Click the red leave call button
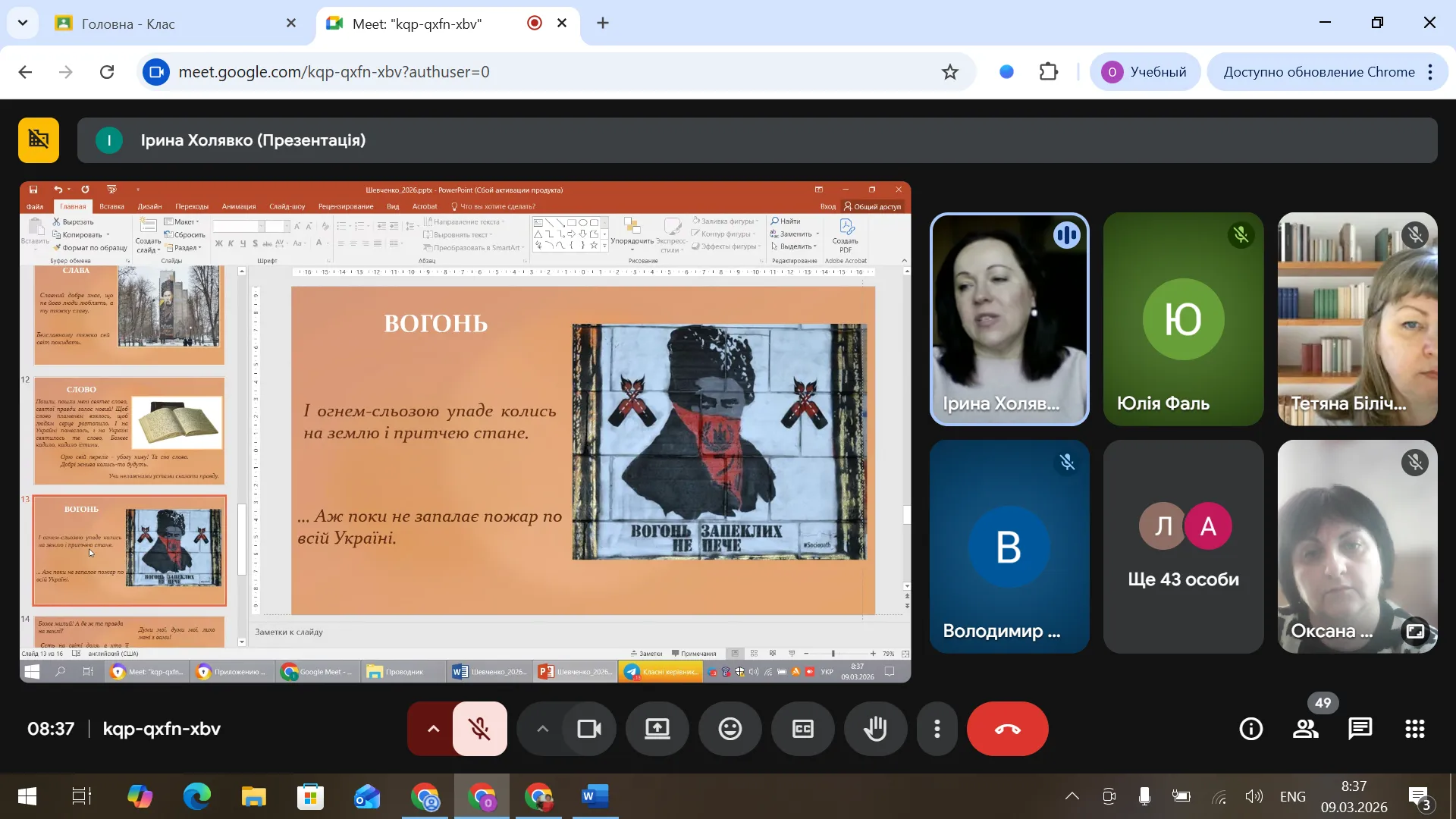 (1007, 730)
